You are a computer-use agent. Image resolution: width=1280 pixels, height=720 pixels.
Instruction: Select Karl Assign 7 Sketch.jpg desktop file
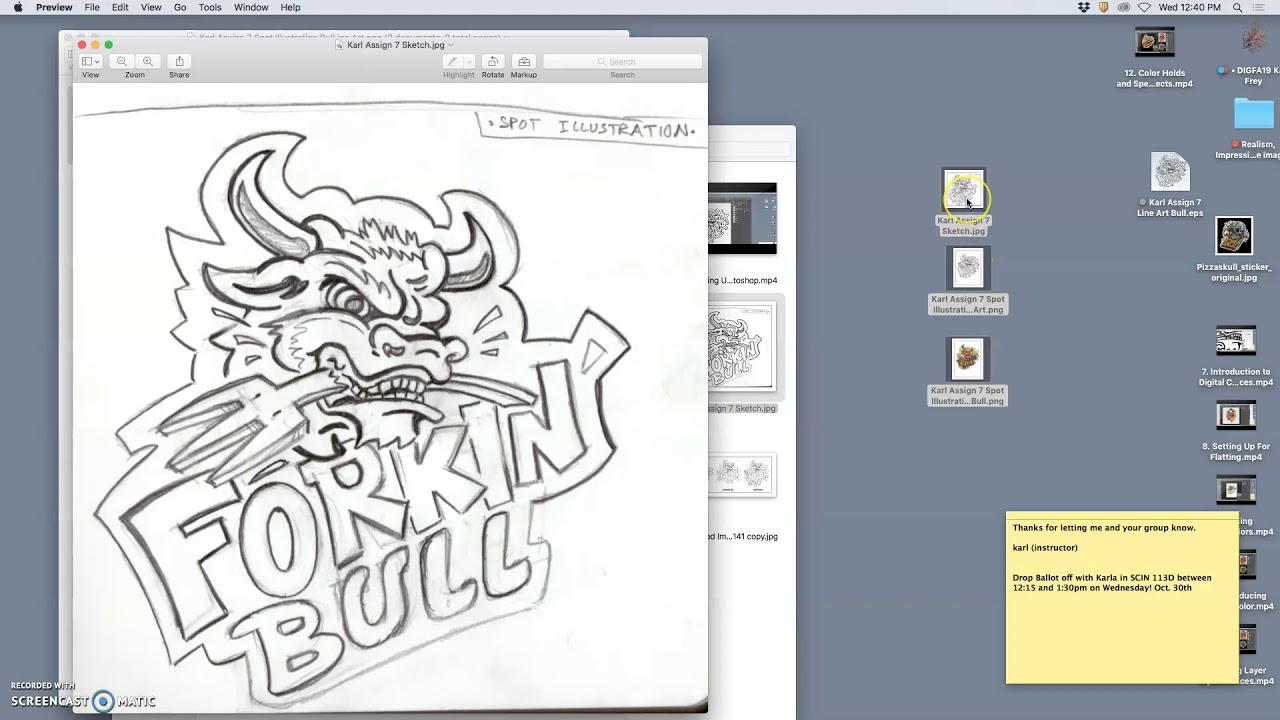tap(963, 203)
